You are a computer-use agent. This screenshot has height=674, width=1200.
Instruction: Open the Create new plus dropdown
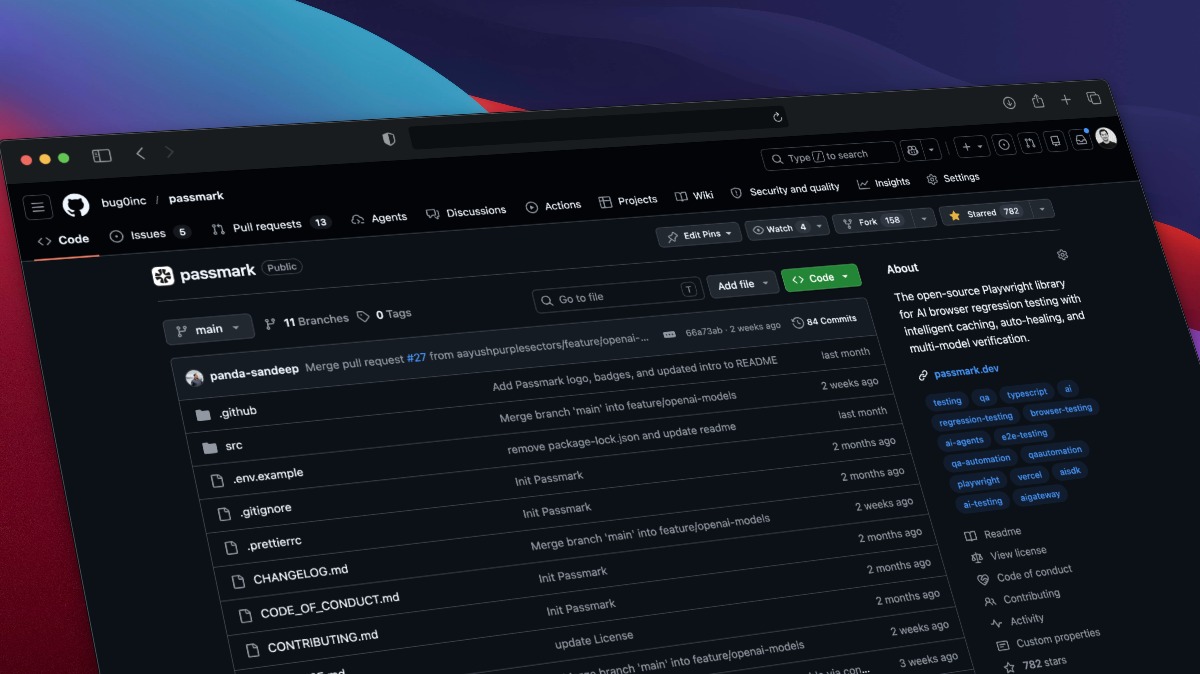coord(972,146)
